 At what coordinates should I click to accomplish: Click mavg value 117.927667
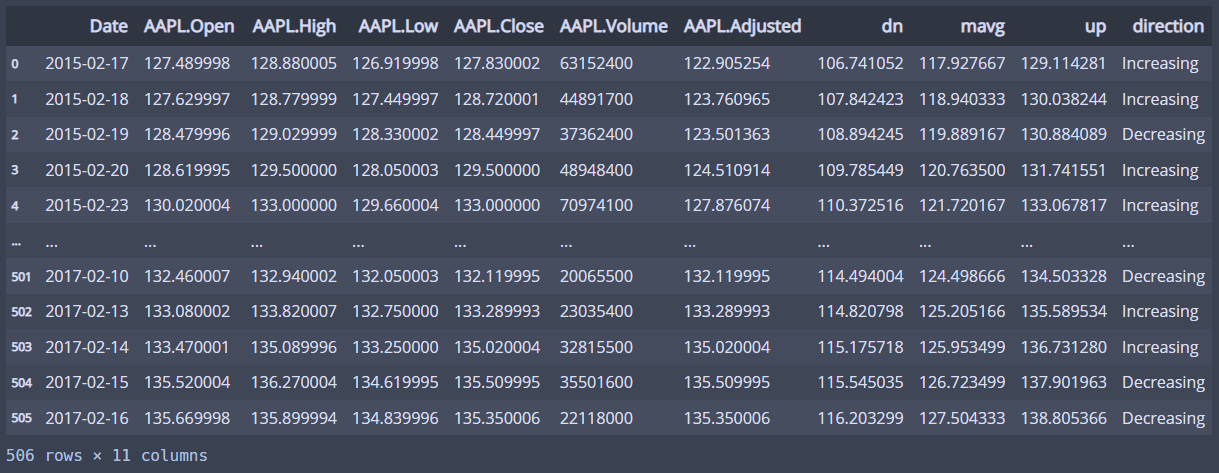(x=962, y=63)
